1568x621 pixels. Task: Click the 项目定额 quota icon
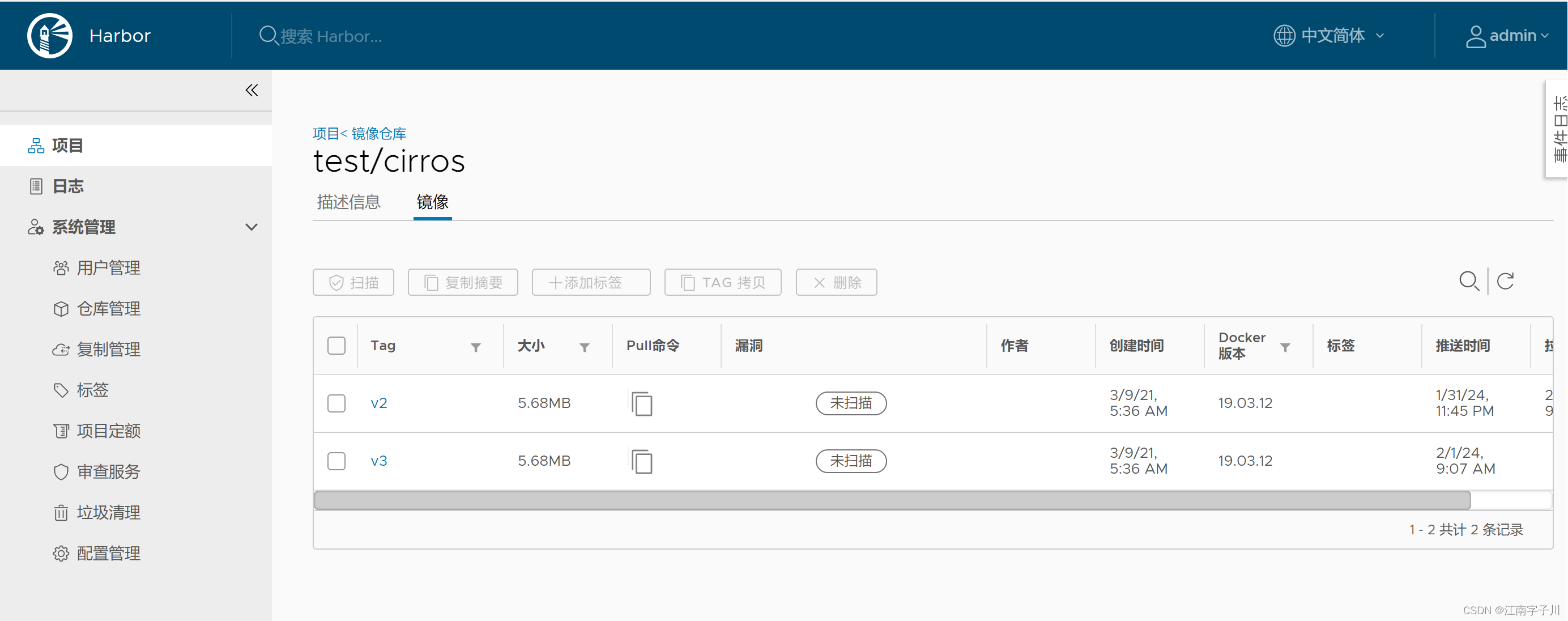click(61, 431)
